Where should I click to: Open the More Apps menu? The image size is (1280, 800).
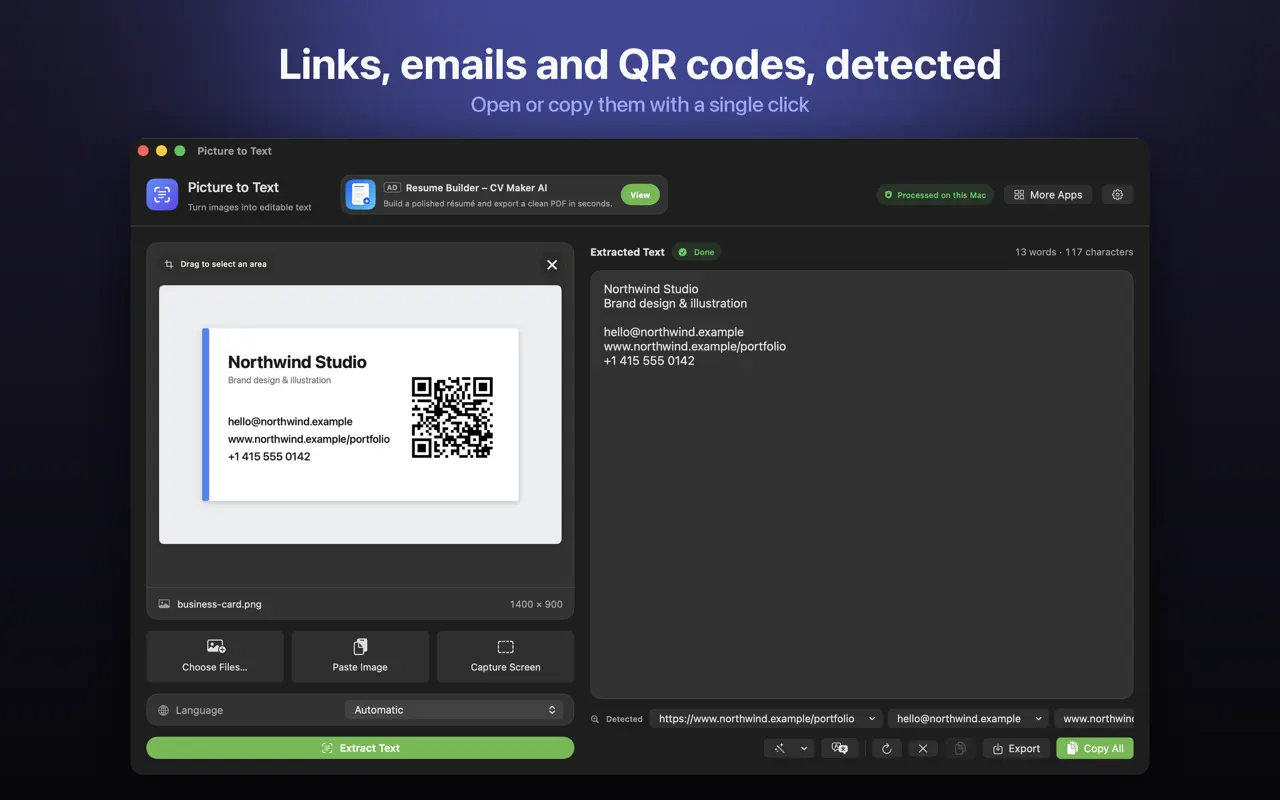coord(1048,195)
